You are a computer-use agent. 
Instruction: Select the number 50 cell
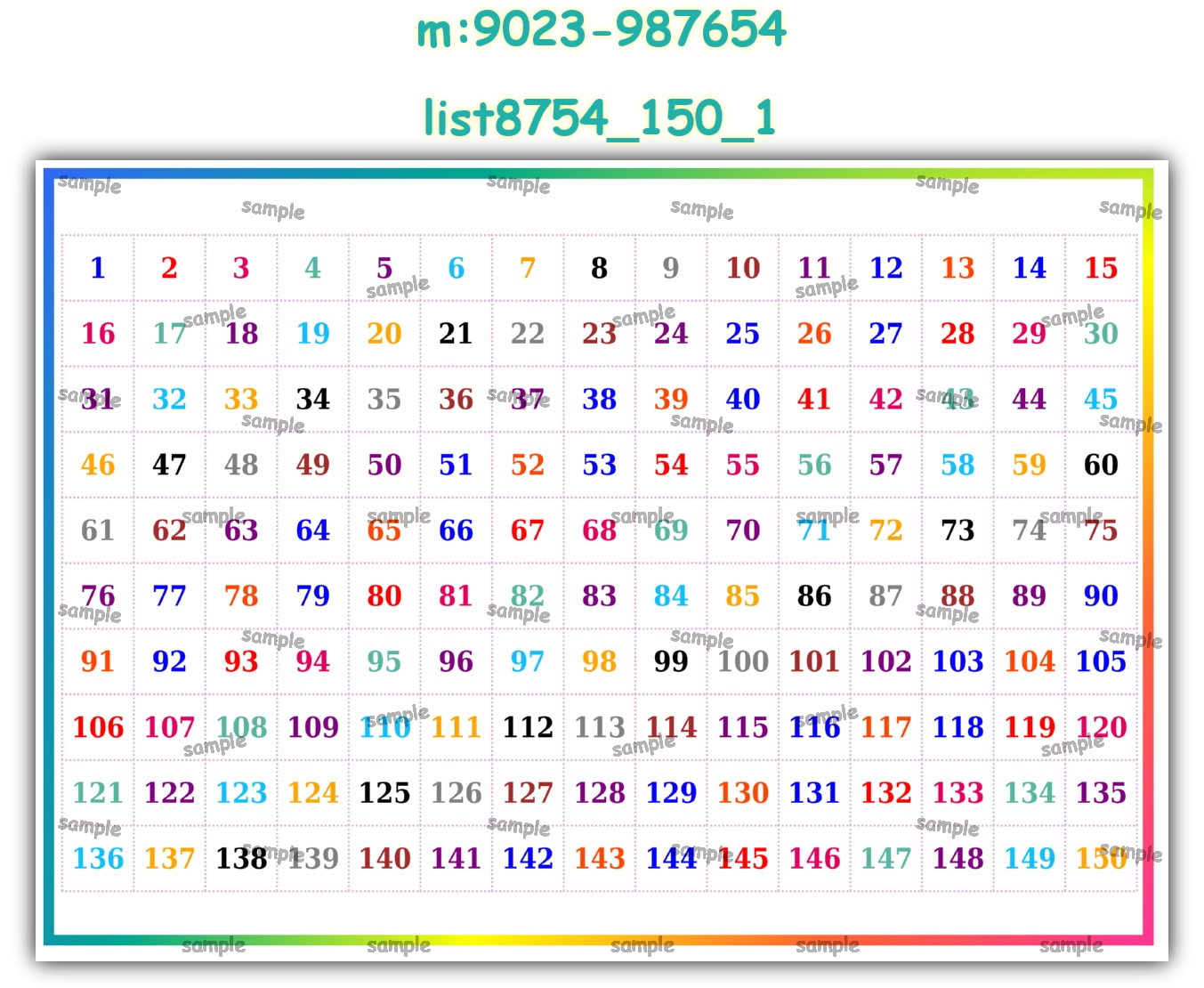click(x=384, y=465)
